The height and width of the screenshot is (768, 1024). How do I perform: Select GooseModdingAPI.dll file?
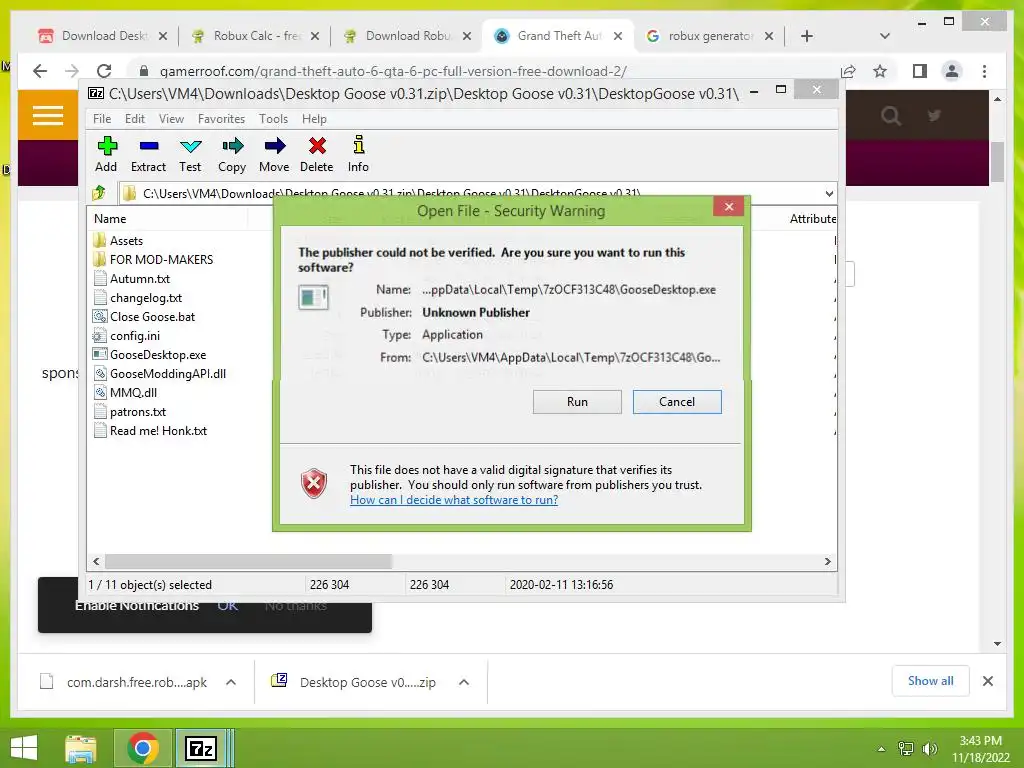(160, 374)
